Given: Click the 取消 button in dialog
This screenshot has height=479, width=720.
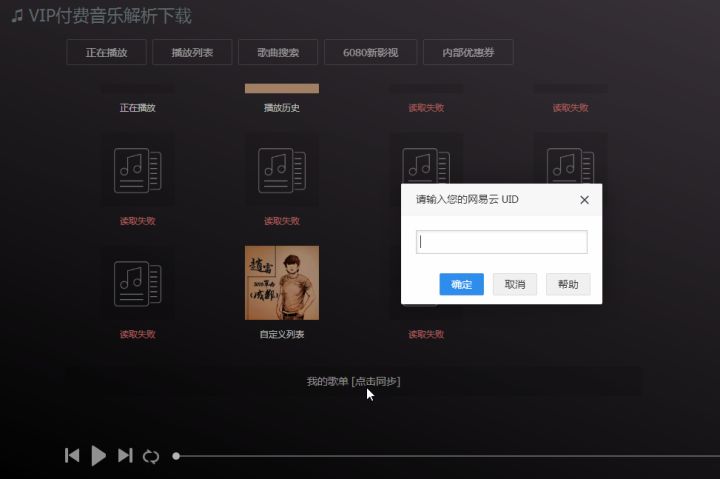Looking at the screenshot, I should pos(515,284).
